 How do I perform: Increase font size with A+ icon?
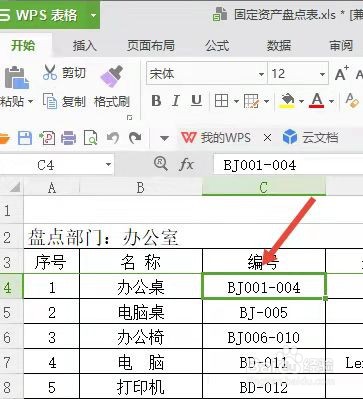tap(342, 73)
